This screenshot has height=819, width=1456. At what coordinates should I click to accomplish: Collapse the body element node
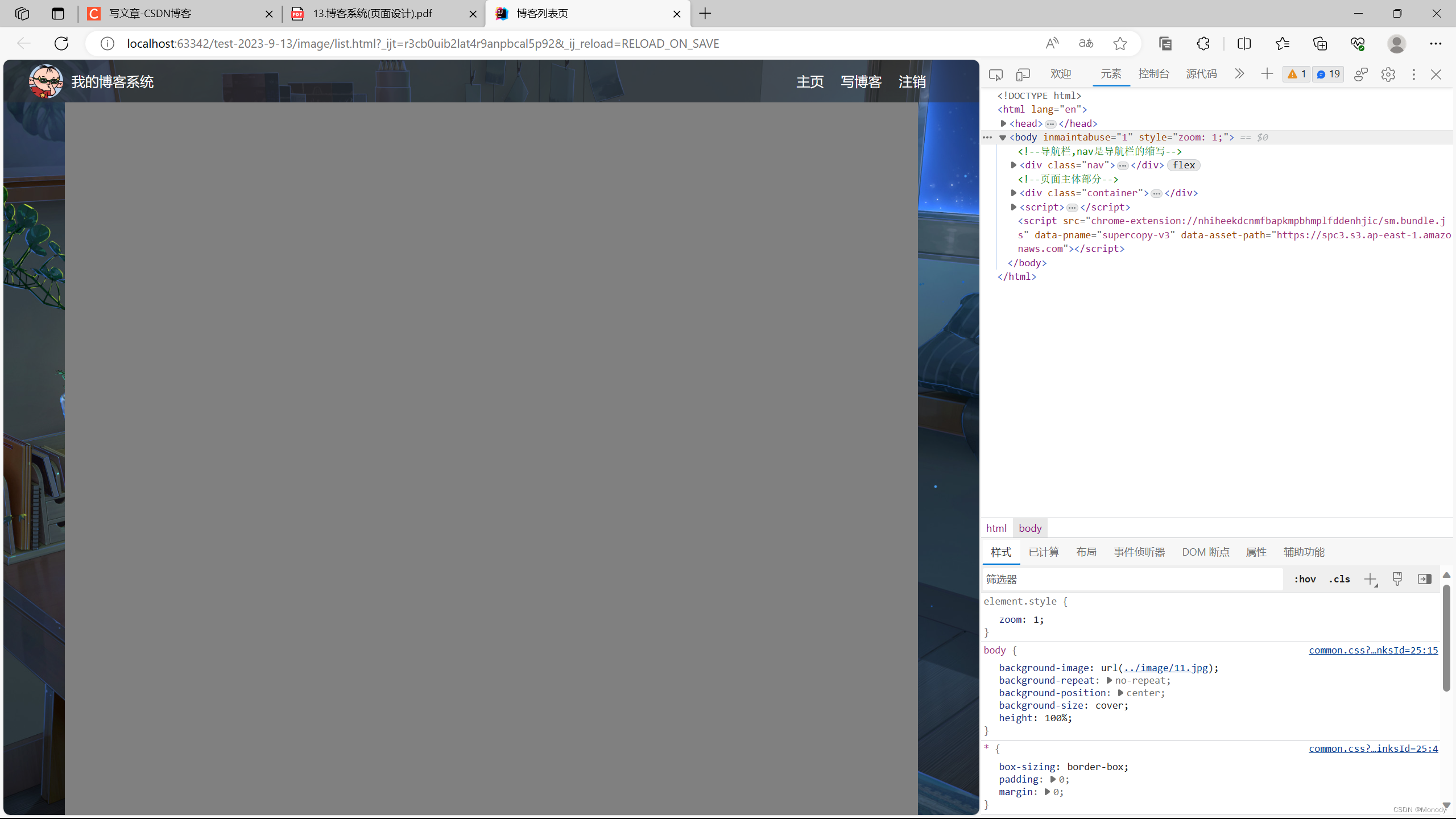pyautogui.click(x=1003, y=138)
